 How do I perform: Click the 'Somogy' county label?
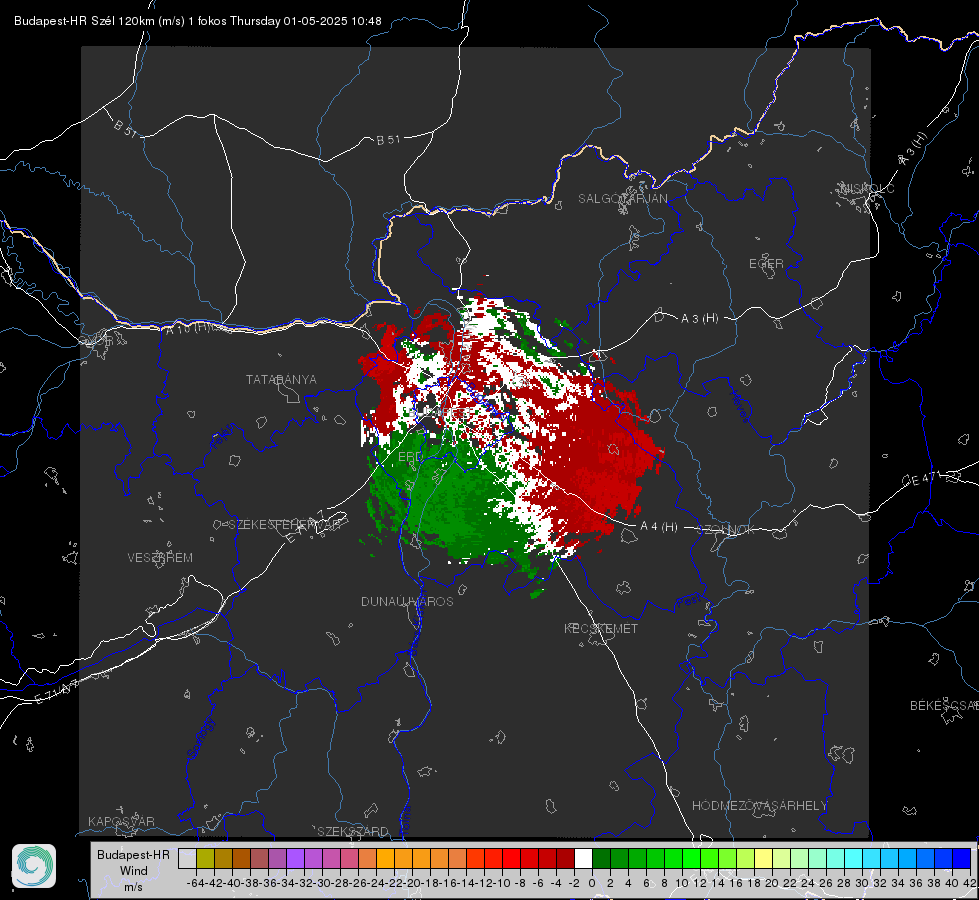(x=201, y=738)
